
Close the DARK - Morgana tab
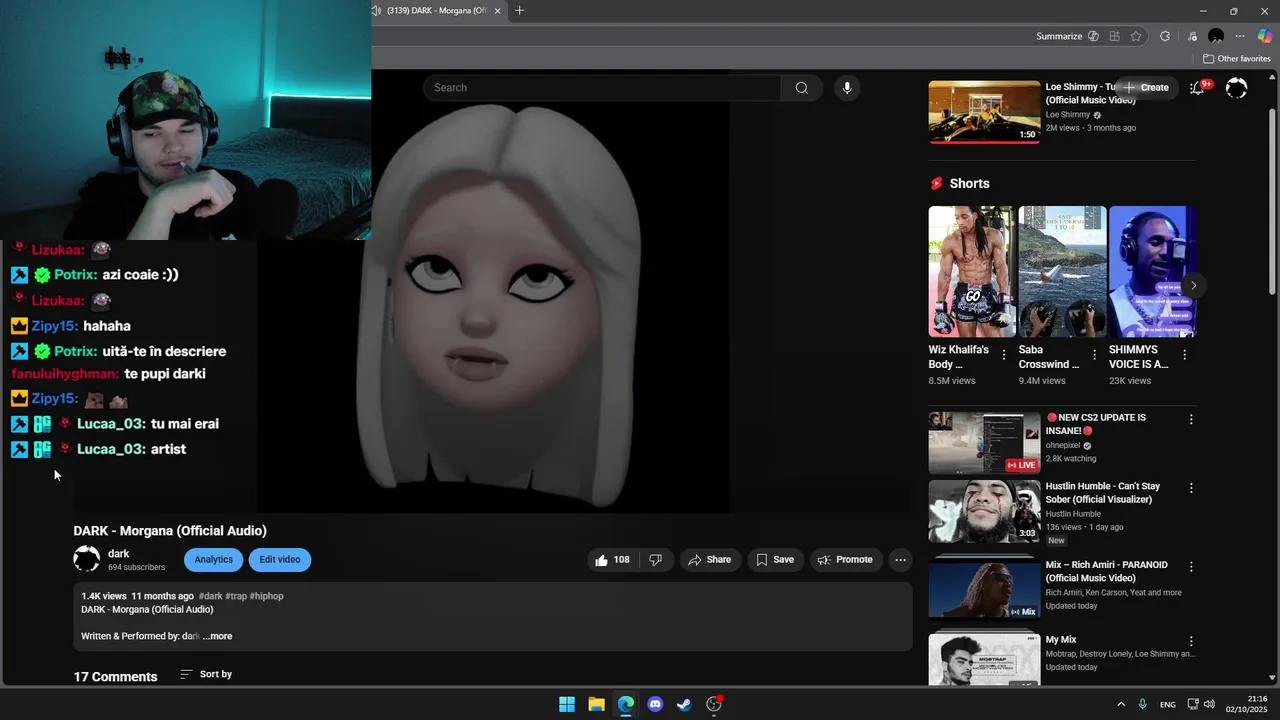click(x=497, y=11)
